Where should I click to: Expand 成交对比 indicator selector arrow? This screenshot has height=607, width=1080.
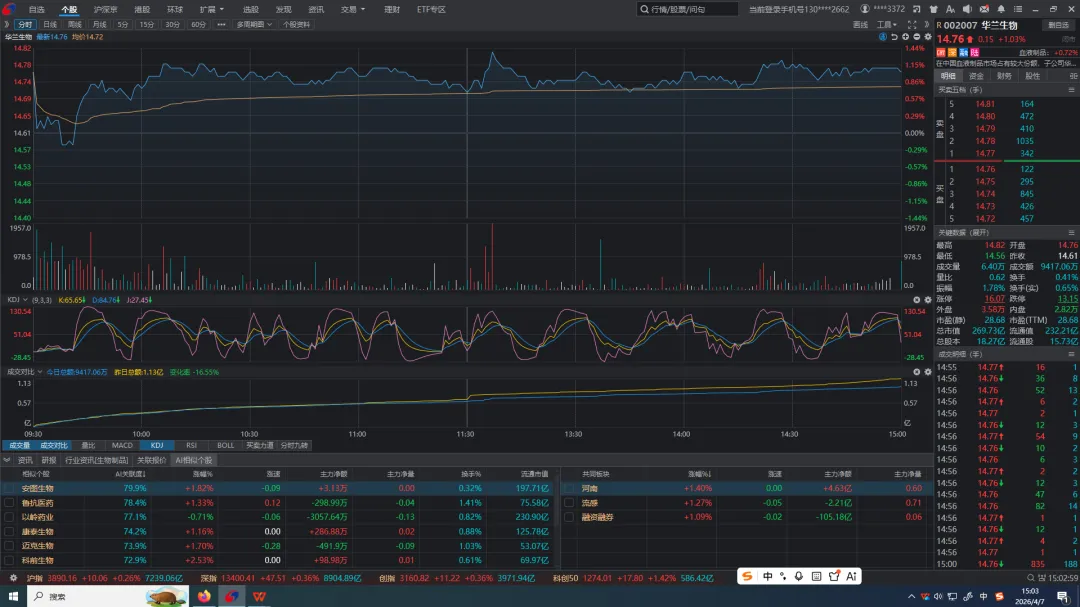pyautogui.click(x=40, y=371)
